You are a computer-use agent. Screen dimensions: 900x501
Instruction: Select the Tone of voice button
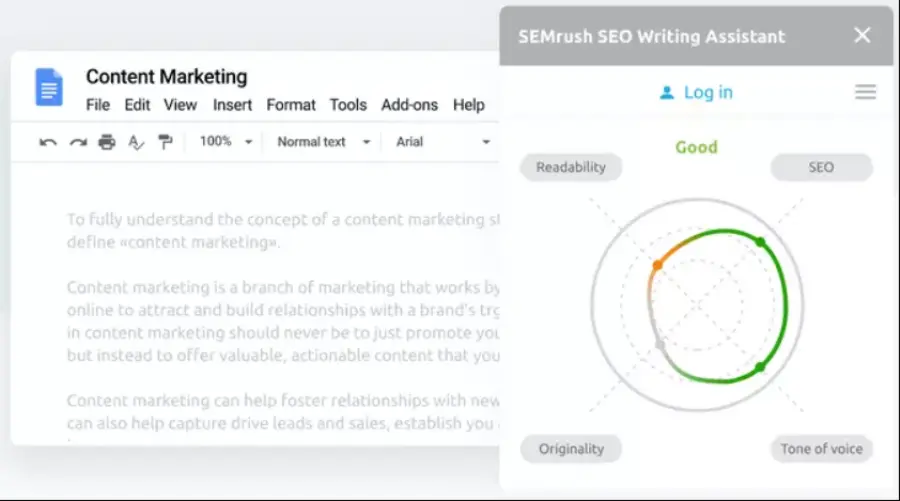(x=821, y=449)
